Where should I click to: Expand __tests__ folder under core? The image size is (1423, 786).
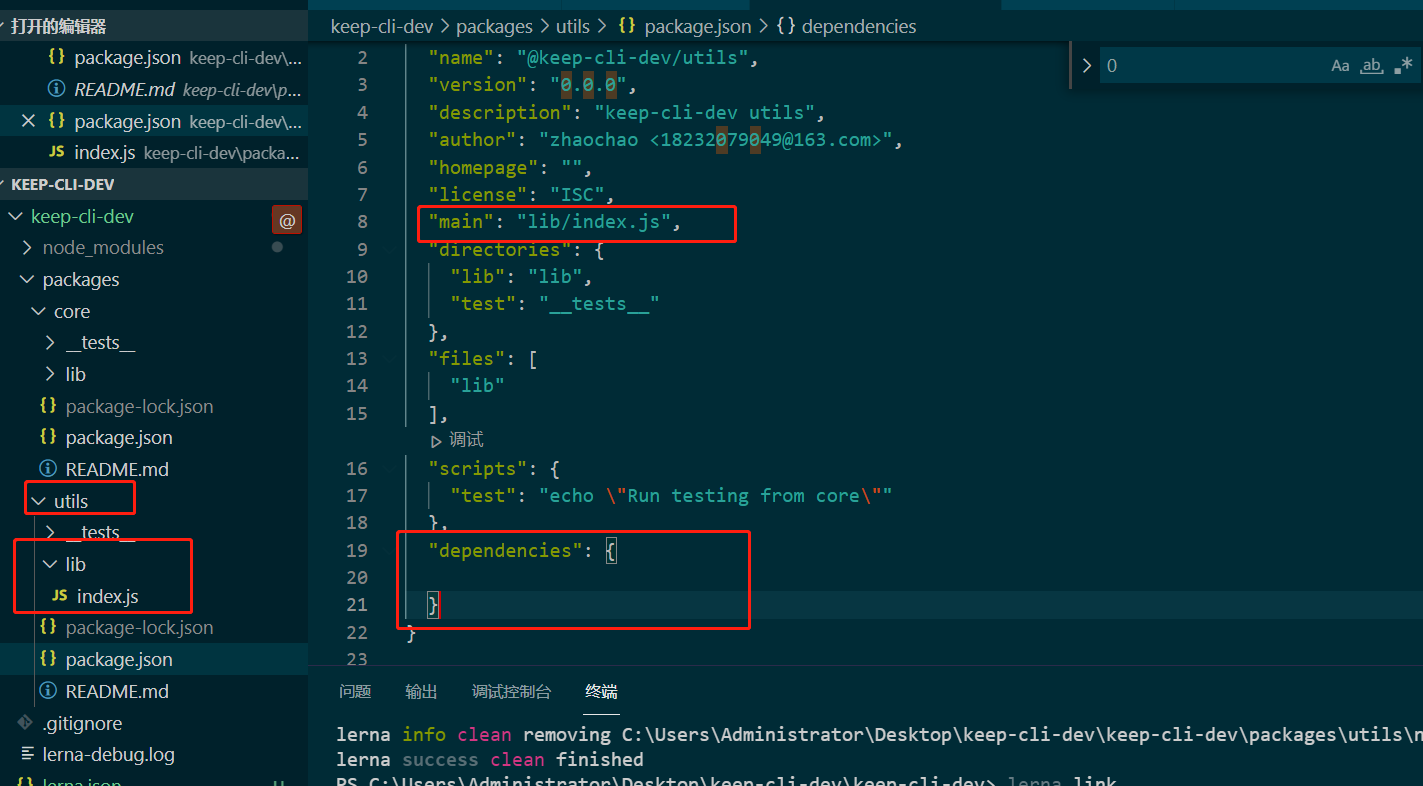coord(50,342)
